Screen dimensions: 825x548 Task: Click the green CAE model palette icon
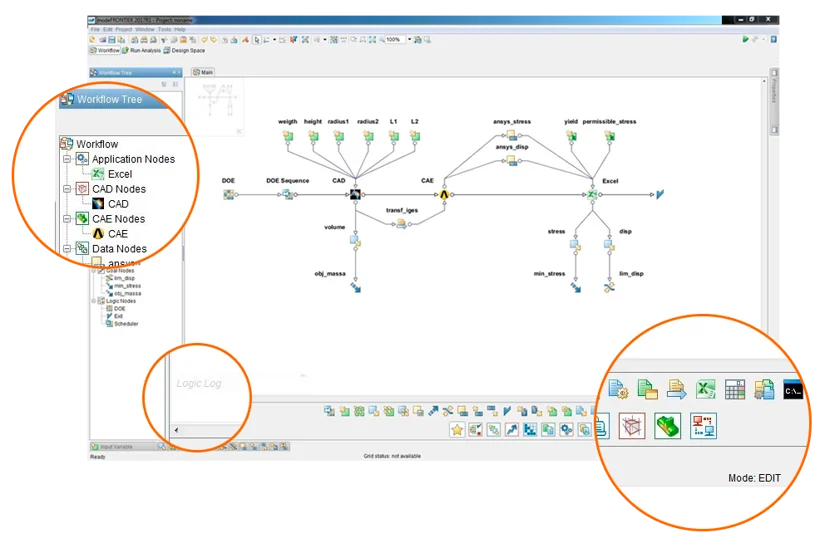pyautogui.click(x=668, y=425)
